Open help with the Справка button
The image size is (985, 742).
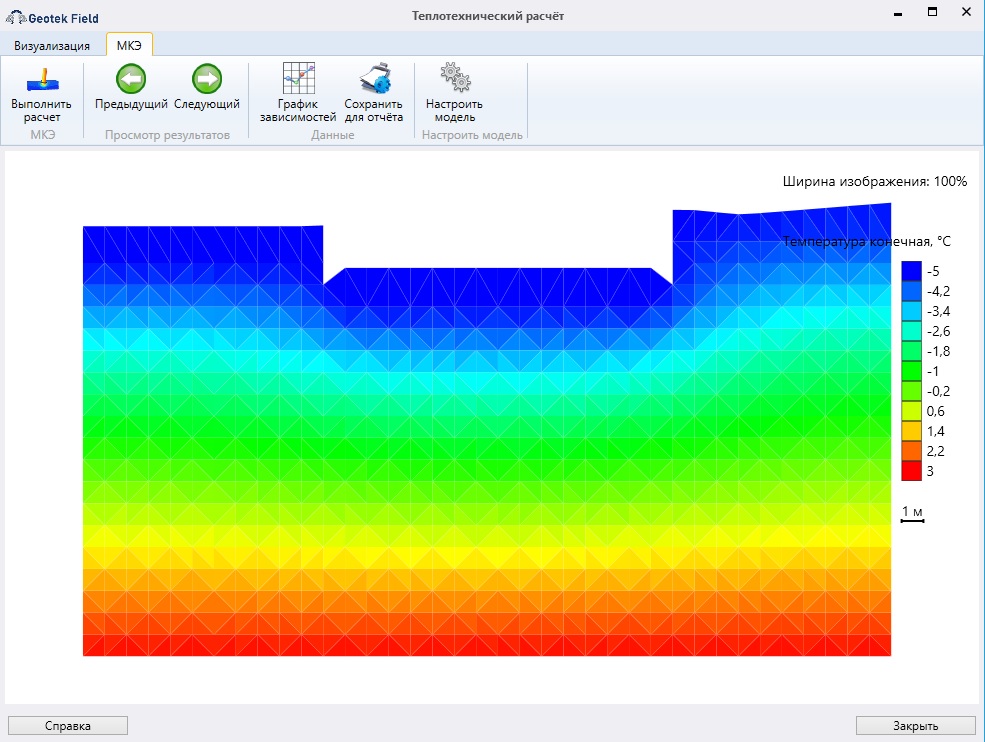(x=68, y=726)
